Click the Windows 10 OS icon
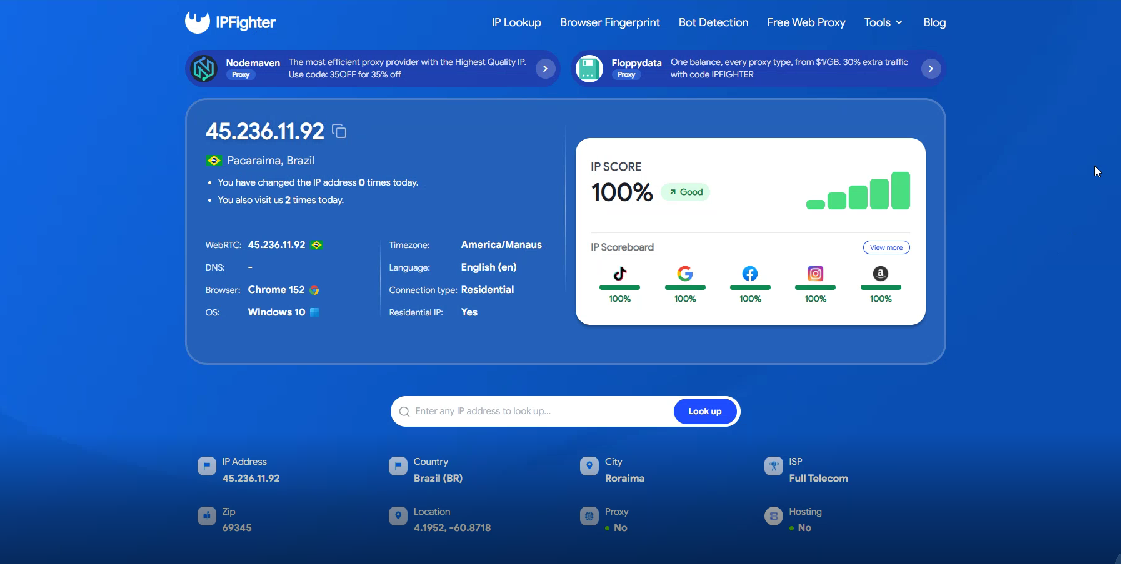The image size is (1121, 564). (x=315, y=312)
